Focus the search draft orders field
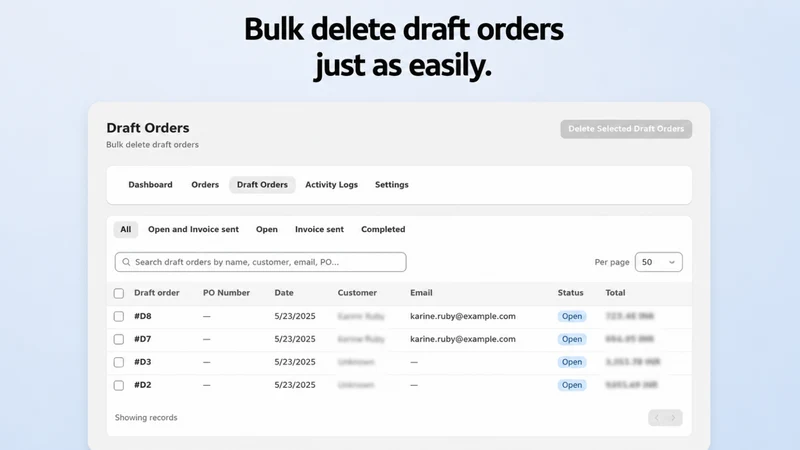The width and height of the screenshot is (800, 450). [261, 262]
